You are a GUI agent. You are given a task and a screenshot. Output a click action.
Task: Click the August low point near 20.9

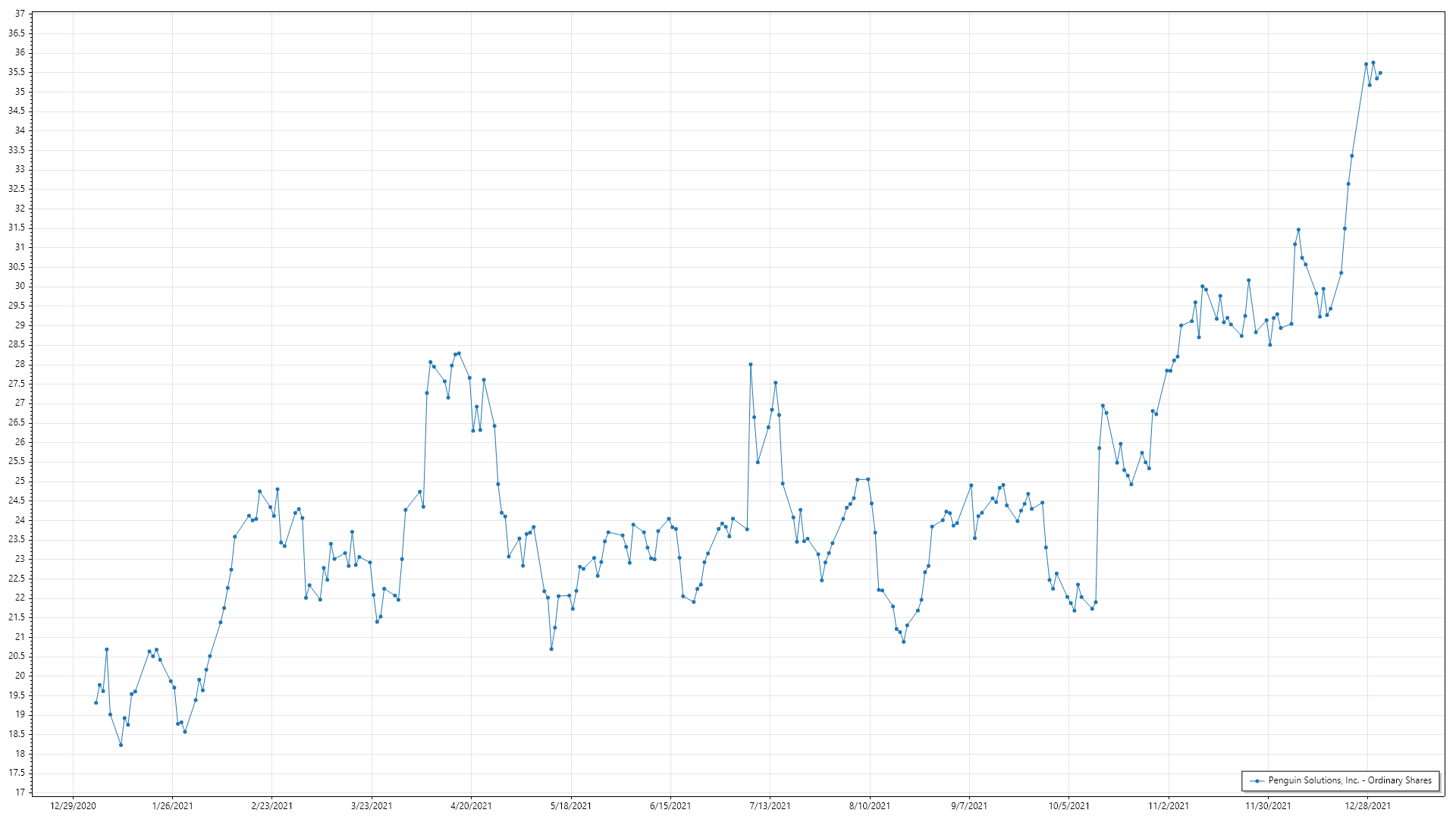pyautogui.click(x=903, y=642)
